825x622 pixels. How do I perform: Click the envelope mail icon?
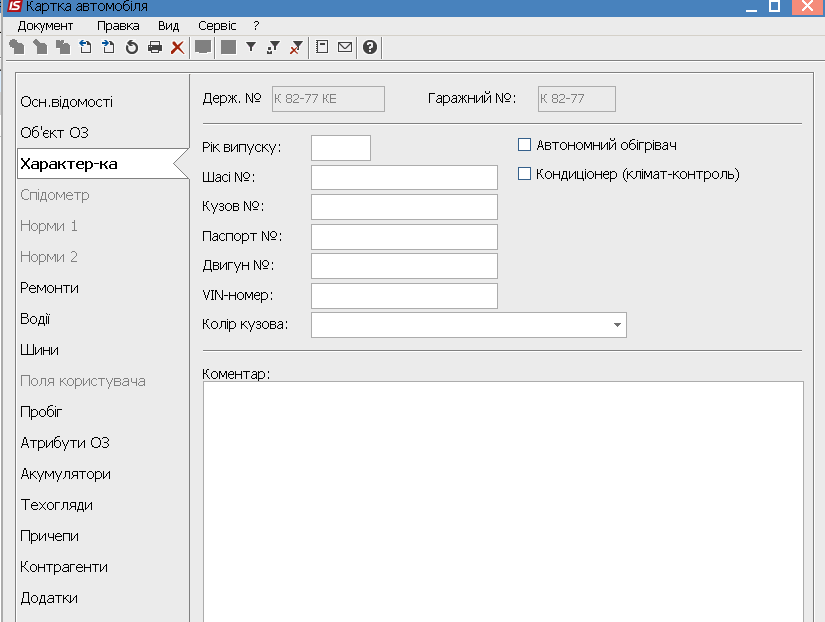[345, 47]
